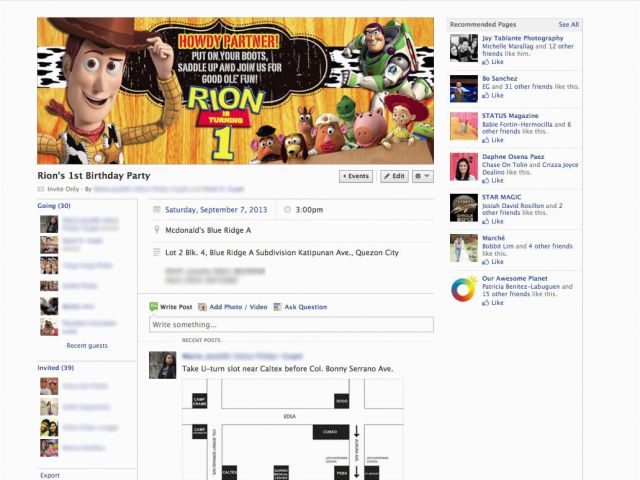Screen dimensions: 640x480
Task: Click the Recent guests link
Action: coord(87,345)
